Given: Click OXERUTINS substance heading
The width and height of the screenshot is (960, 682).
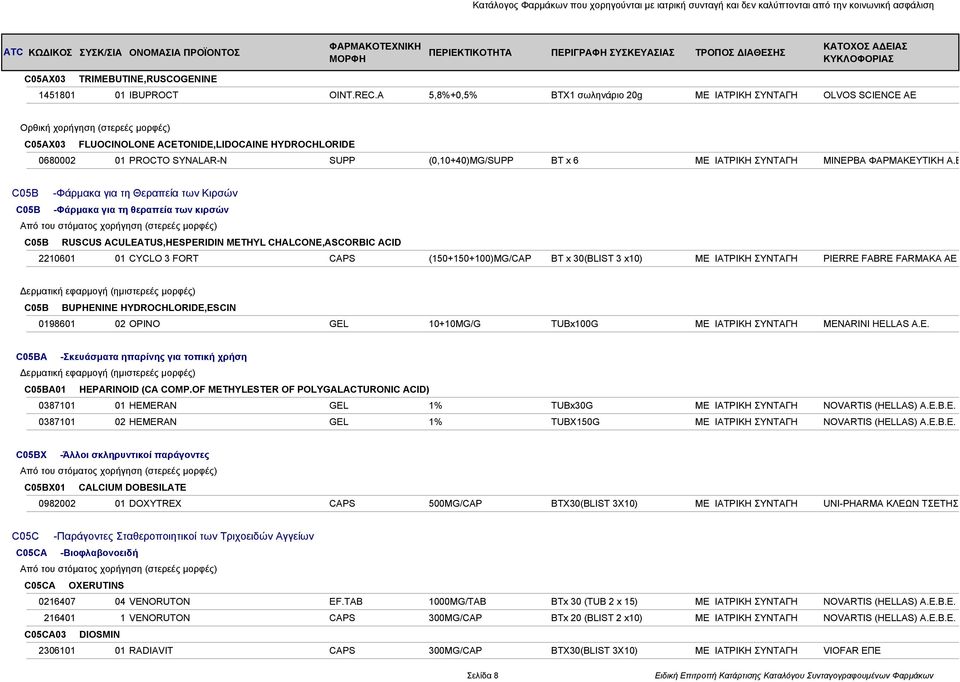Looking at the screenshot, I should 96,585.
